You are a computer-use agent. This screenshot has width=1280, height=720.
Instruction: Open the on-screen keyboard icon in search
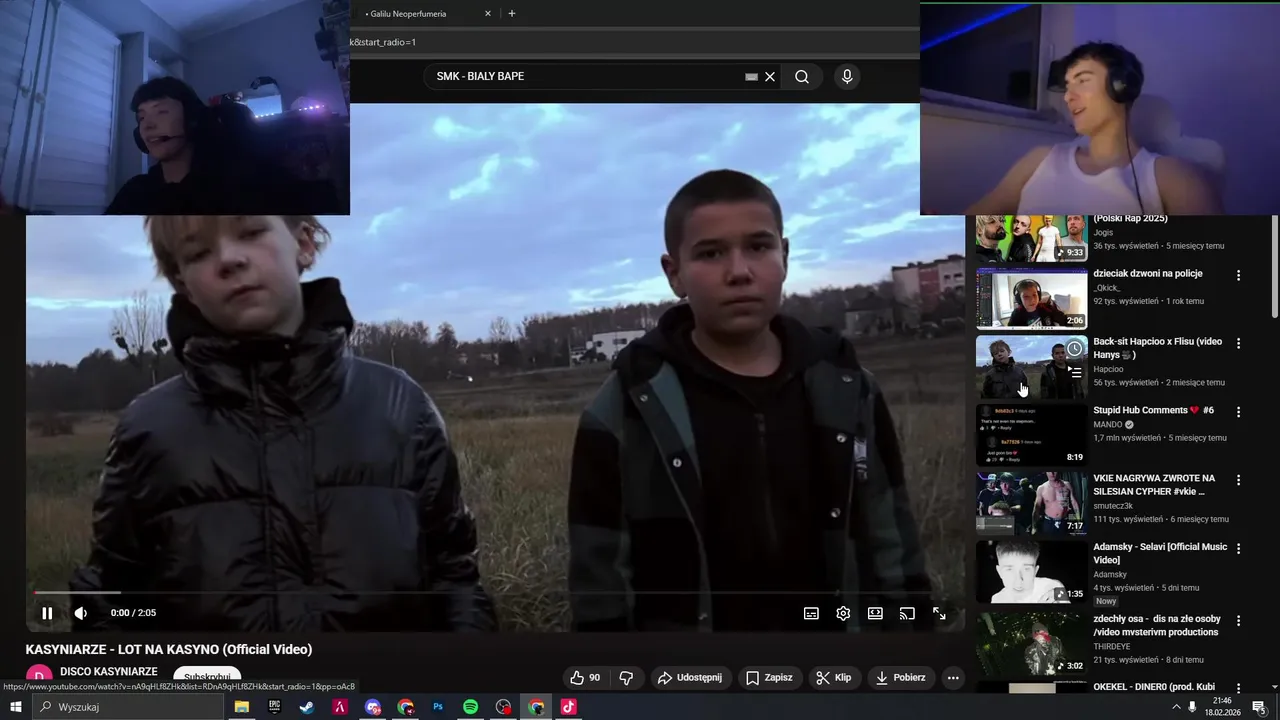pyautogui.click(x=752, y=76)
